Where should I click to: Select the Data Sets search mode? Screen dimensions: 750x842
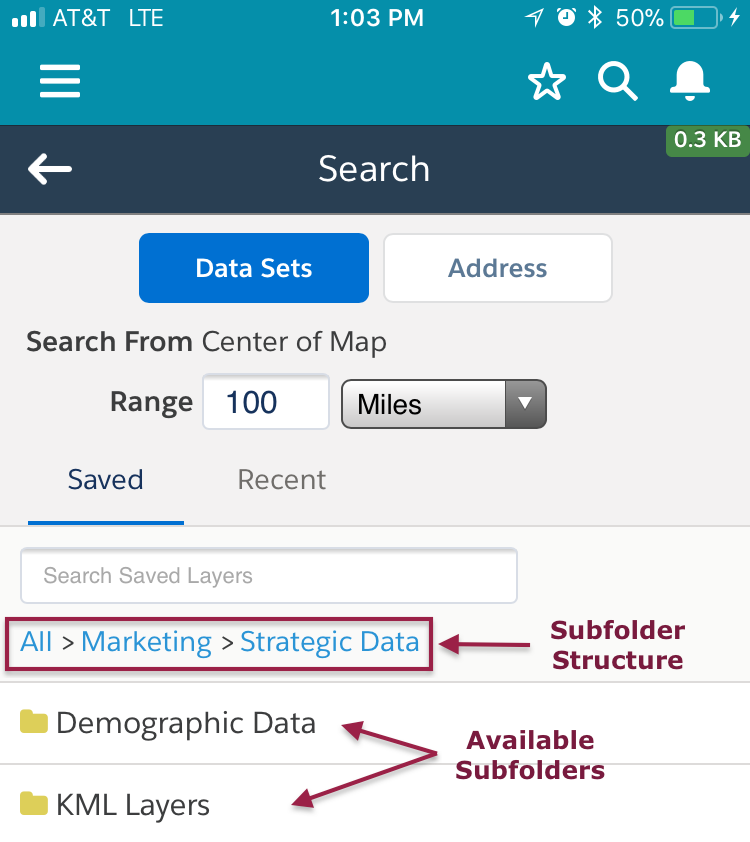(253, 267)
